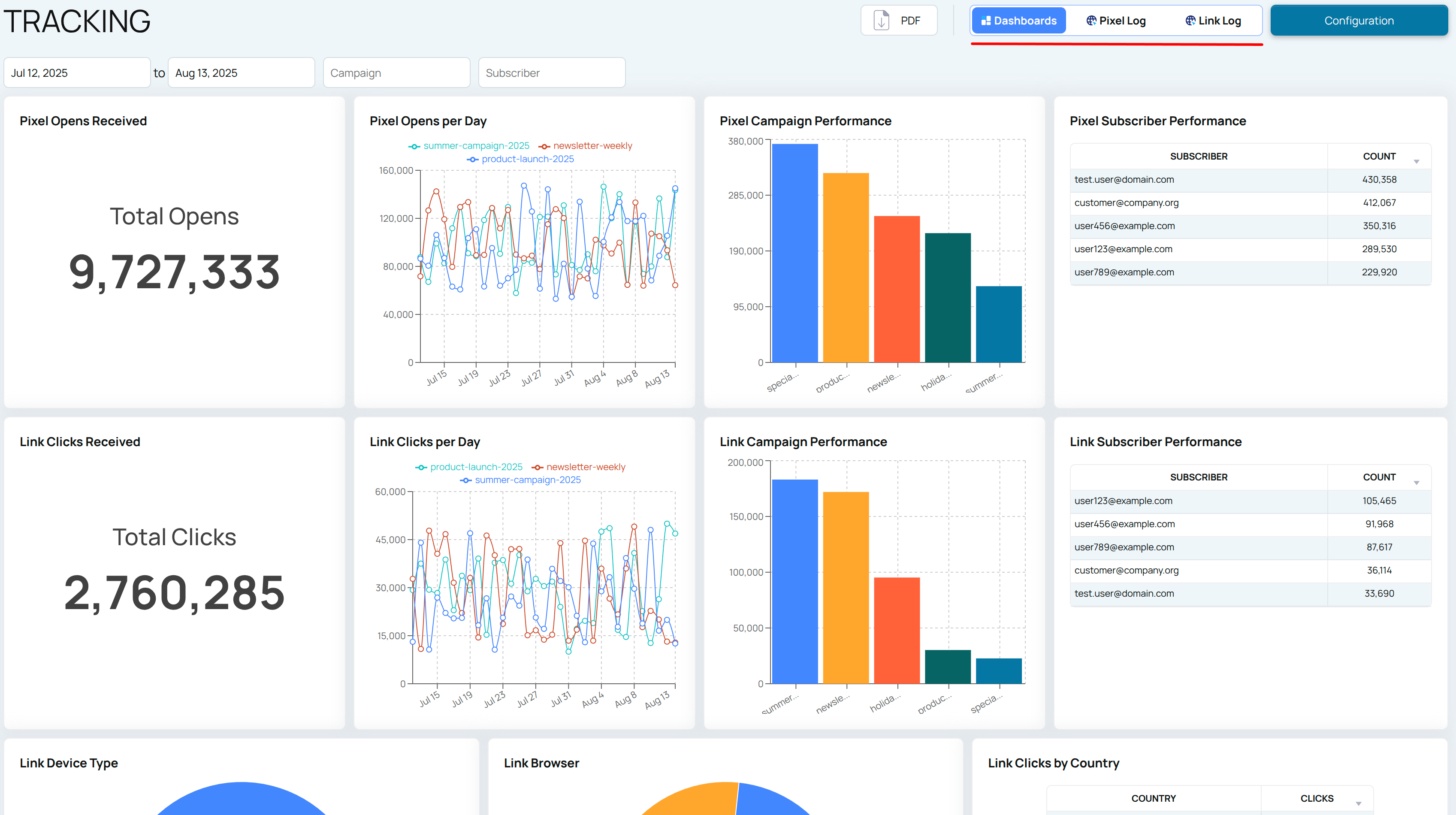Click the Link Clicks by Country title
1456x815 pixels.
[1053, 763]
